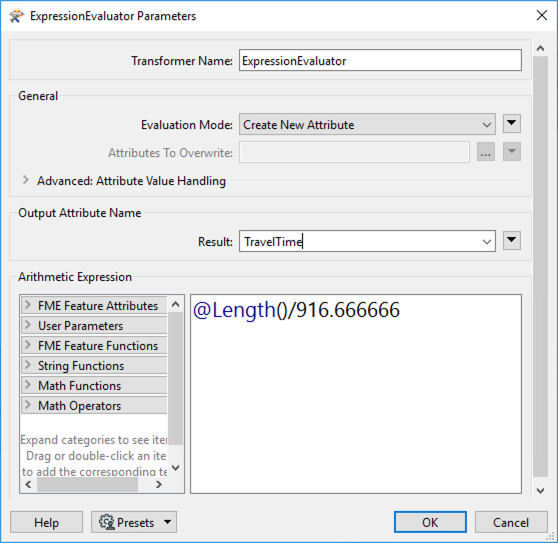Click the dialog vertical scrollbar thumb
The height and width of the screenshot is (543, 558).
pyautogui.click(x=540, y=266)
